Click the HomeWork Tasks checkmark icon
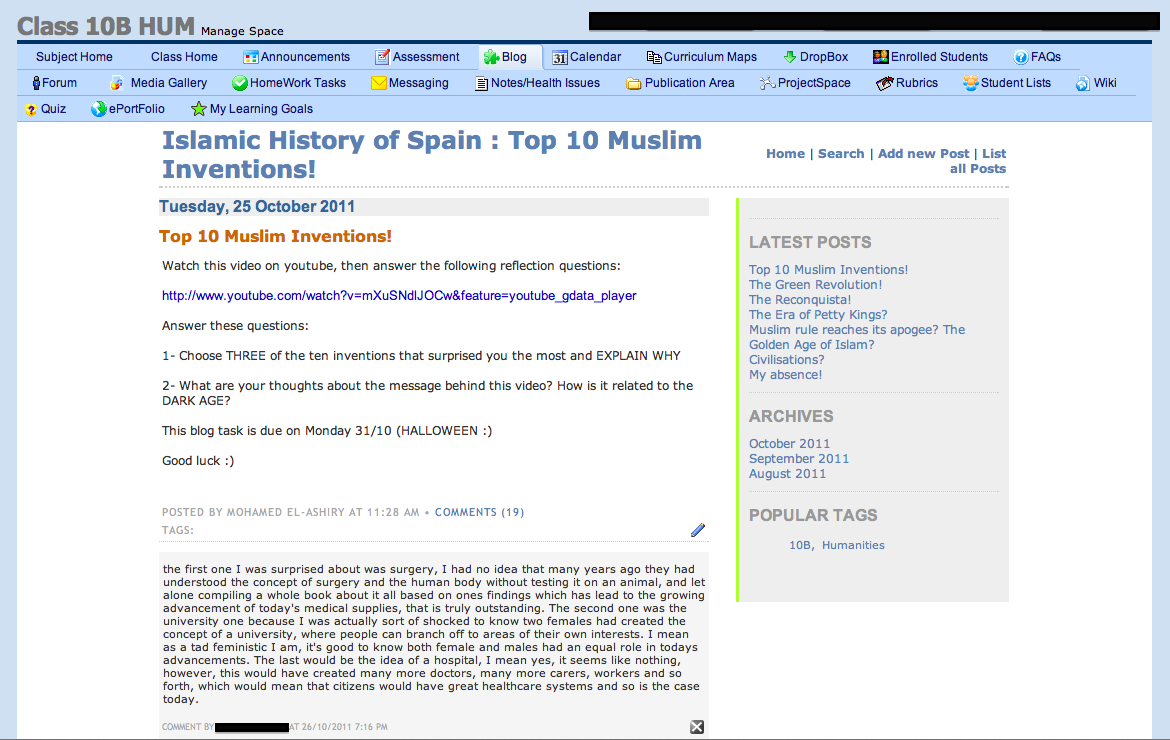Viewport: 1170px width, 740px height. coord(240,83)
